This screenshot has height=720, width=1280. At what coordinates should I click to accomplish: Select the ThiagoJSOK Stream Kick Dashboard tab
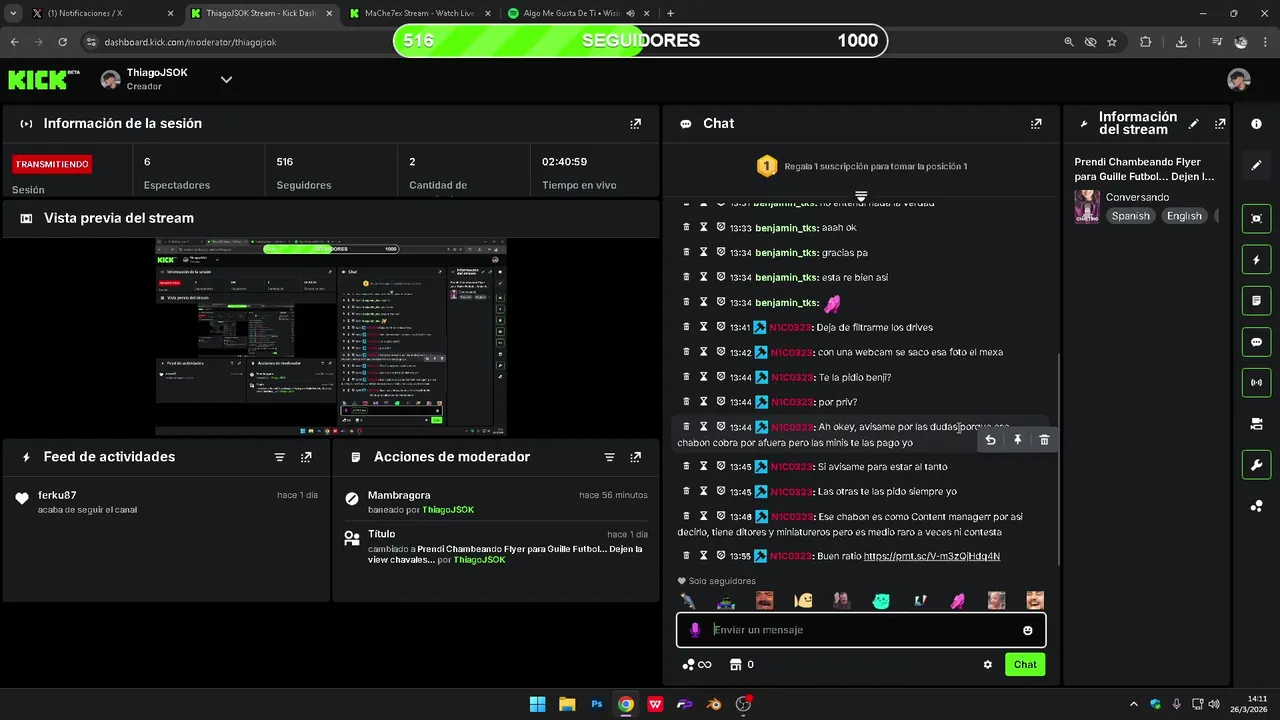coord(262,13)
